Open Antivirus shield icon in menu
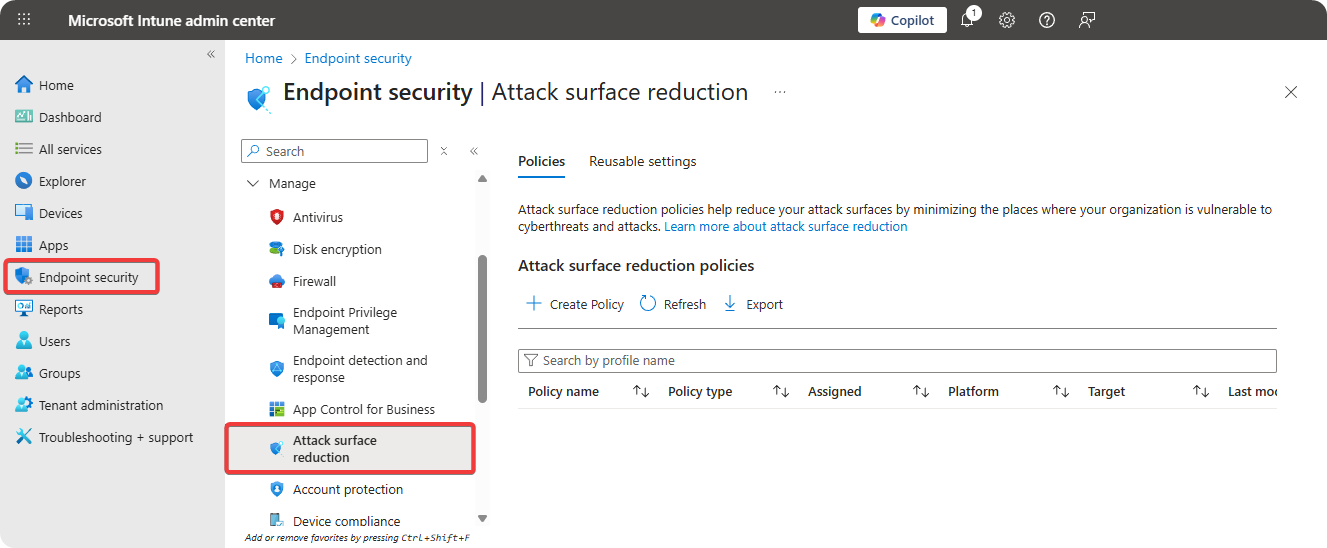 pos(277,217)
